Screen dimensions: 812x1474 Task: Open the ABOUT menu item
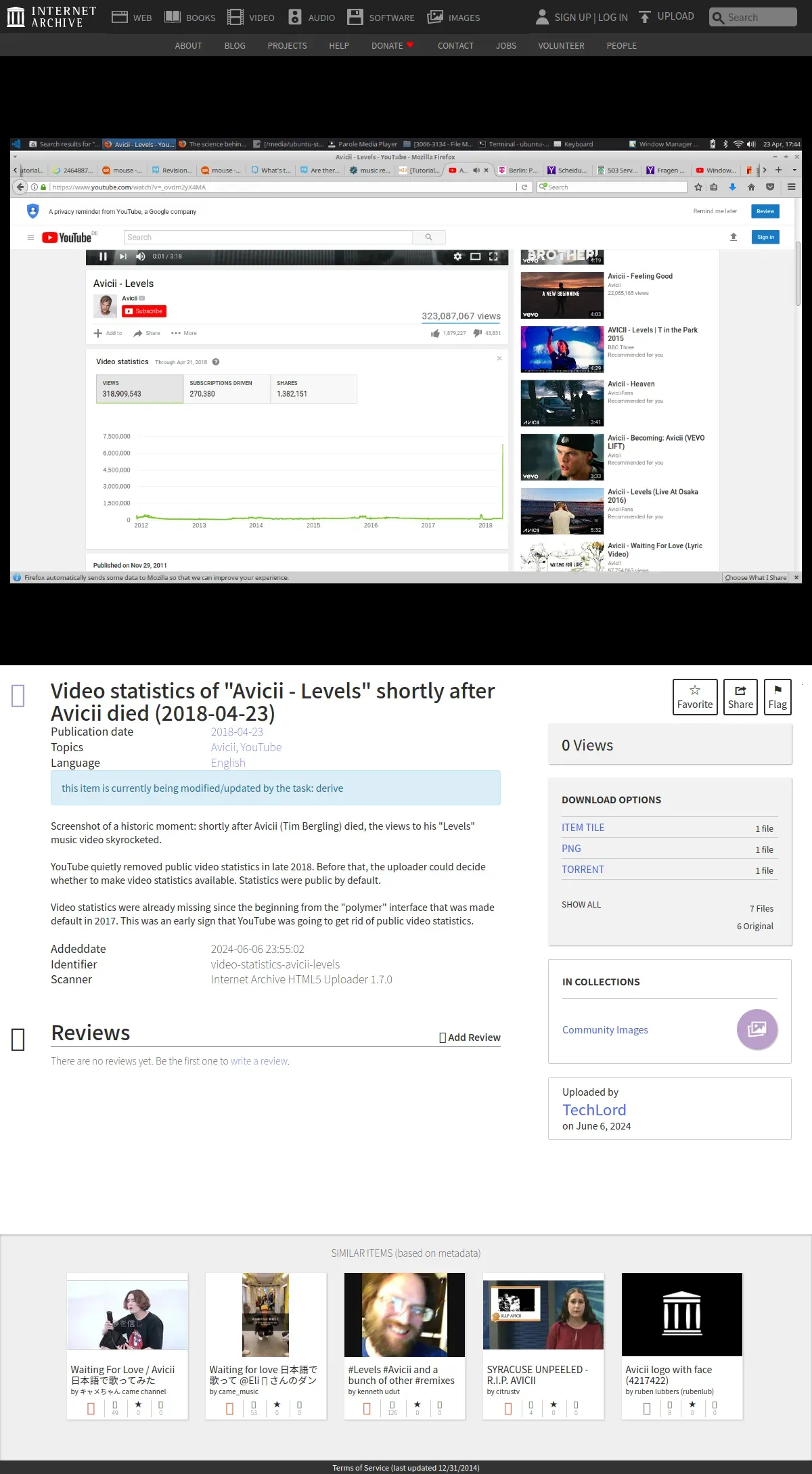click(188, 46)
